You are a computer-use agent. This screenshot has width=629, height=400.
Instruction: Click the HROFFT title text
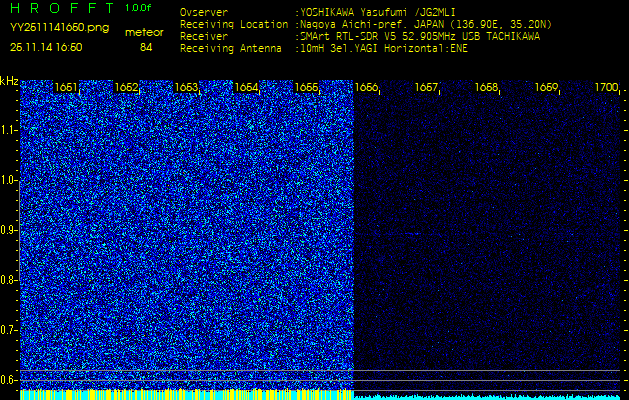click(62, 8)
